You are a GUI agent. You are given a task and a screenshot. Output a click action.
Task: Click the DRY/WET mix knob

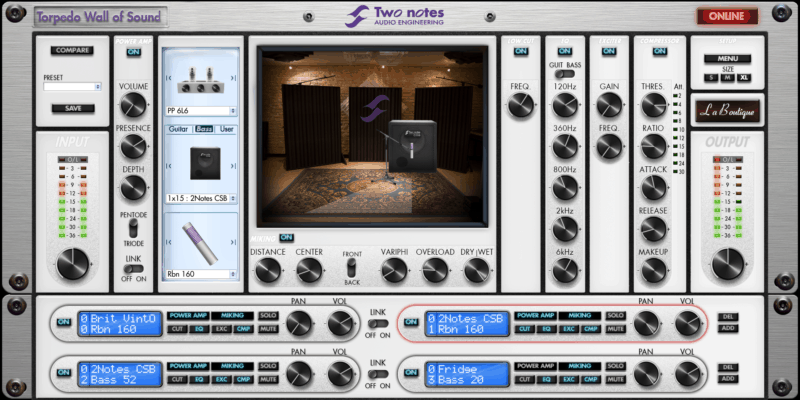point(478,270)
